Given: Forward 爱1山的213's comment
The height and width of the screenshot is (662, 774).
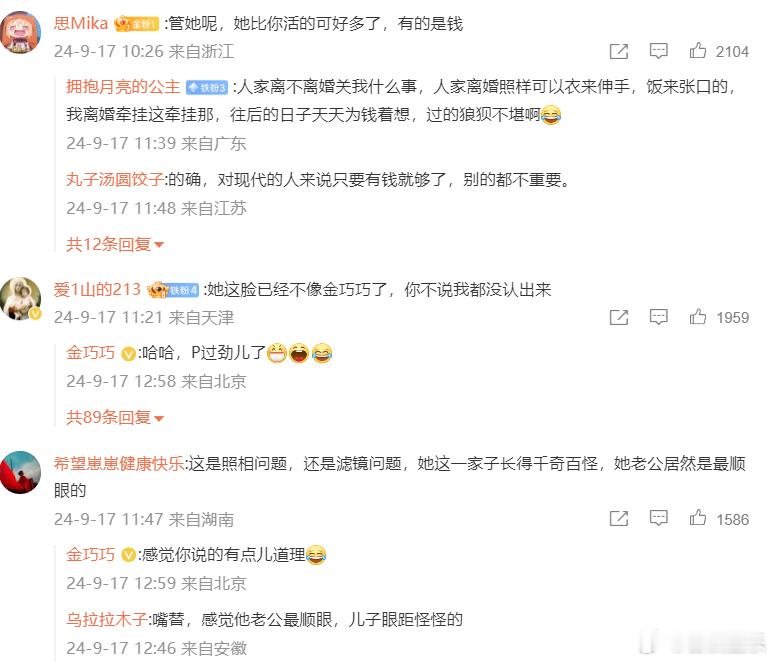Looking at the screenshot, I should pyautogui.click(x=619, y=317).
